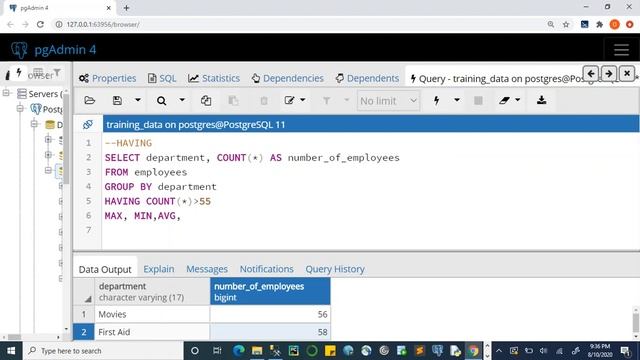Open the pgAdmin hamburger menu
The width and height of the screenshot is (640, 360).
coord(621,50)
